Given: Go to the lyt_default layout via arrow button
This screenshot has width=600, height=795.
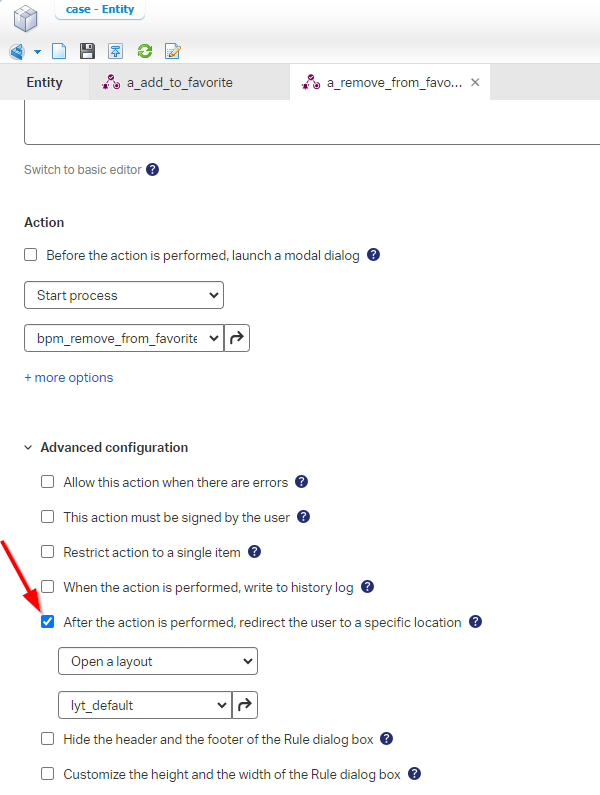Looking at the screenshot, I should pyautogui.click(x=245, y=705).
